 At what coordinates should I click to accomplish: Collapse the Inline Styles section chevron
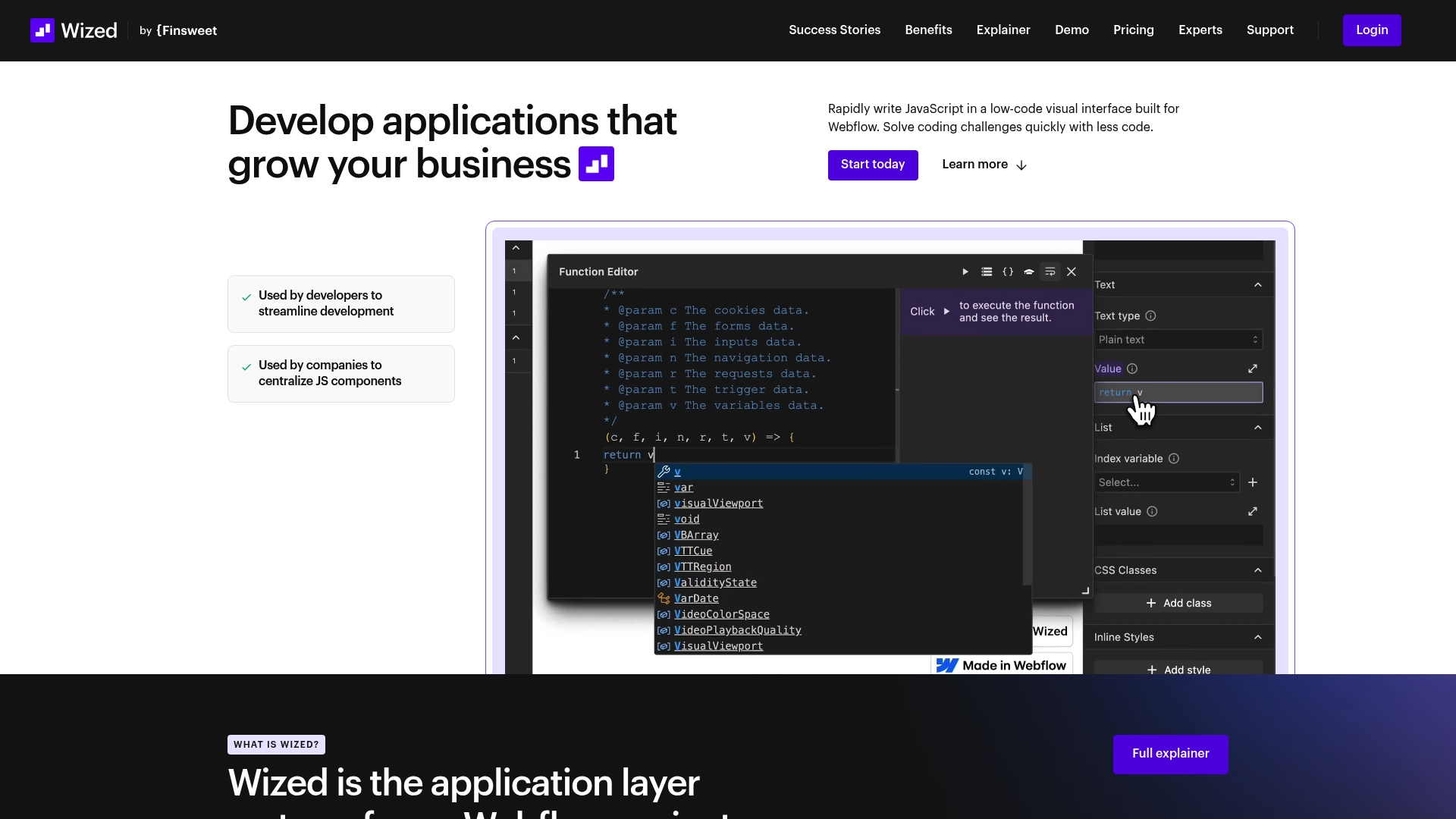(1258, 637)
